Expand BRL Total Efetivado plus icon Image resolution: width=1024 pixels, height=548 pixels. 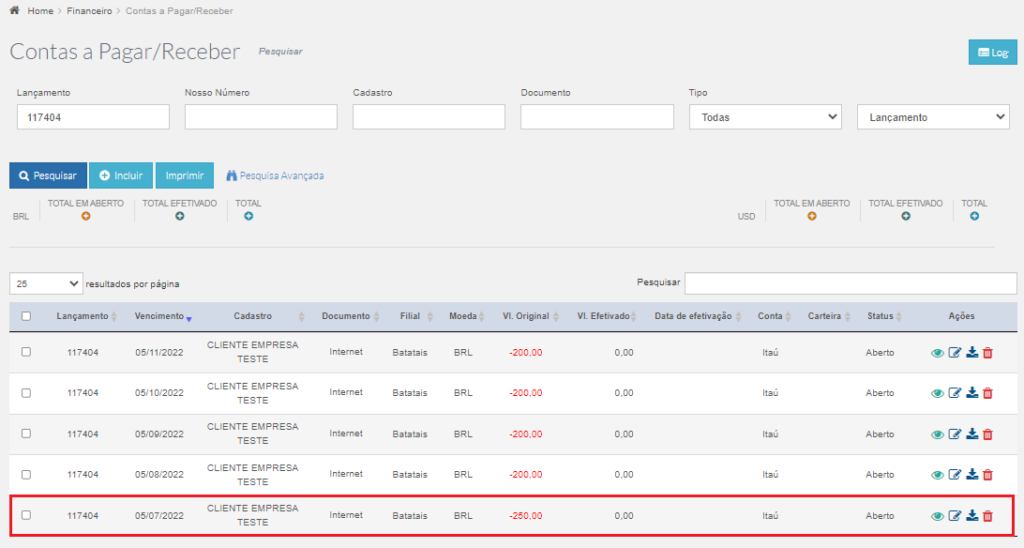(180, 216)
